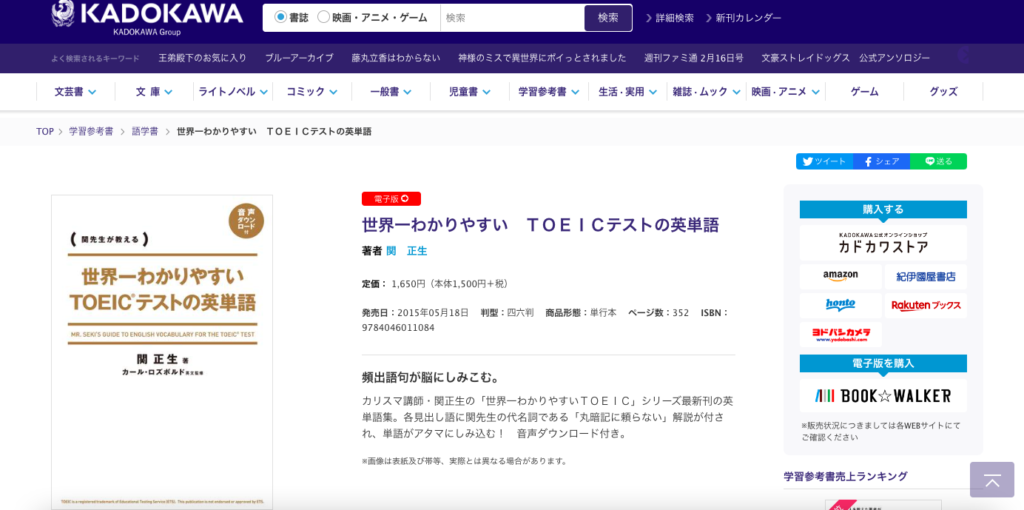Buy ebook at BOOK☆WALKER
Image resolution: width=1024 pixels, height=510 pixels.
pos(883,396)
